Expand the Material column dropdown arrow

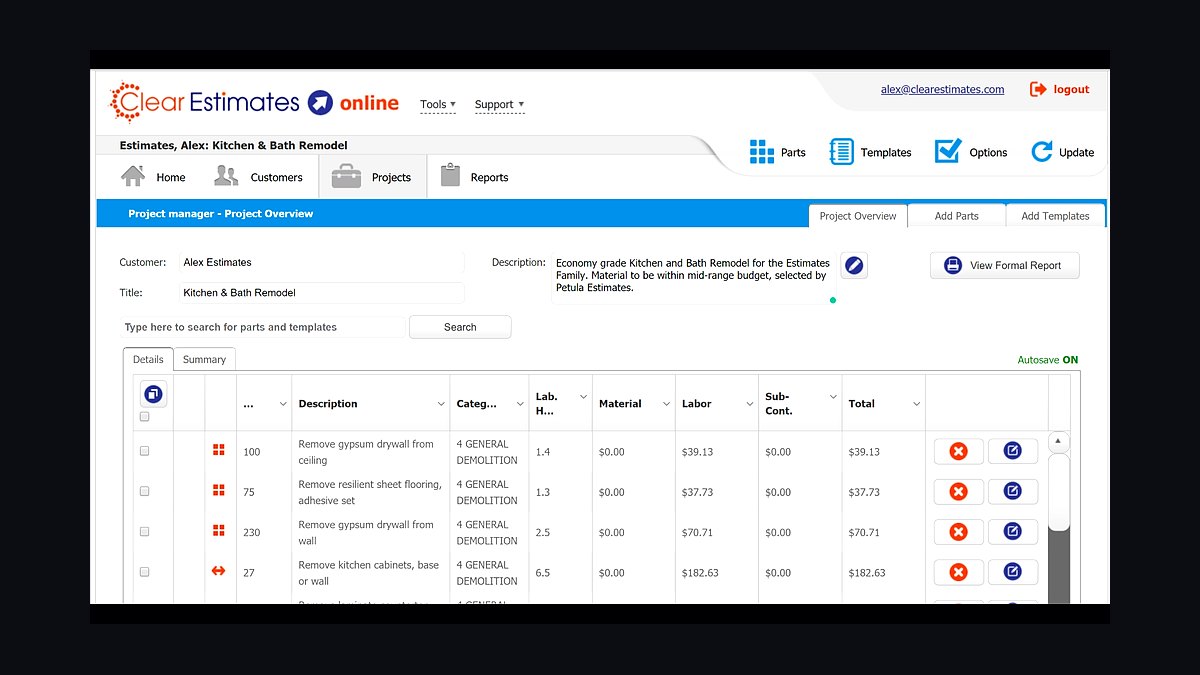[666, 404]
